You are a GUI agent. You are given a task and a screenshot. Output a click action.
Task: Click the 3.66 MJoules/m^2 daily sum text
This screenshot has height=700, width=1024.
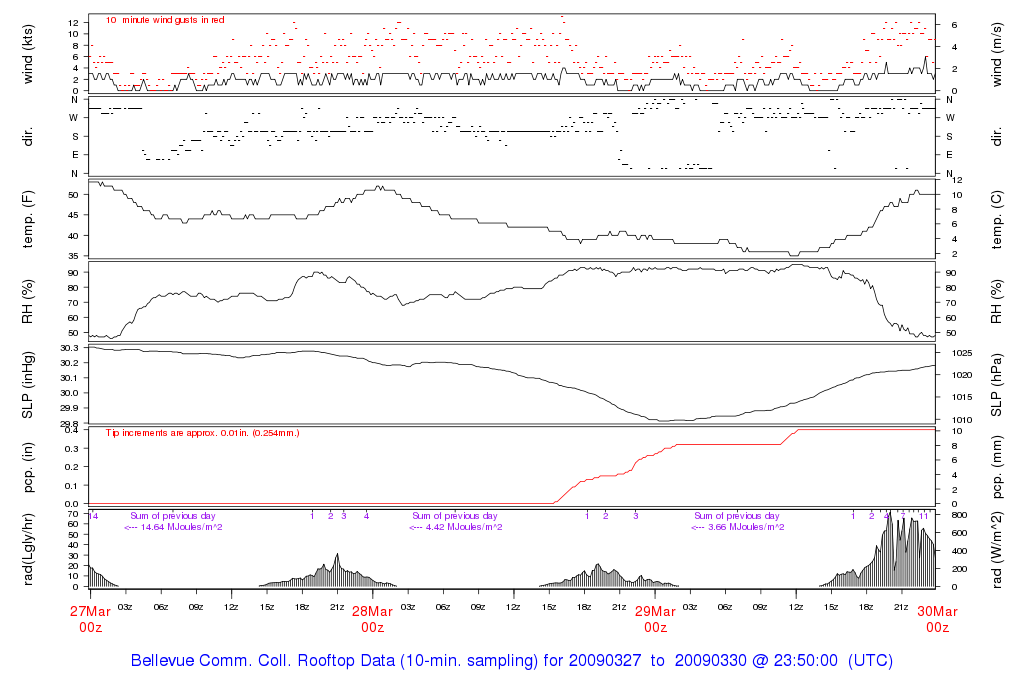click(x=738, y=527)
